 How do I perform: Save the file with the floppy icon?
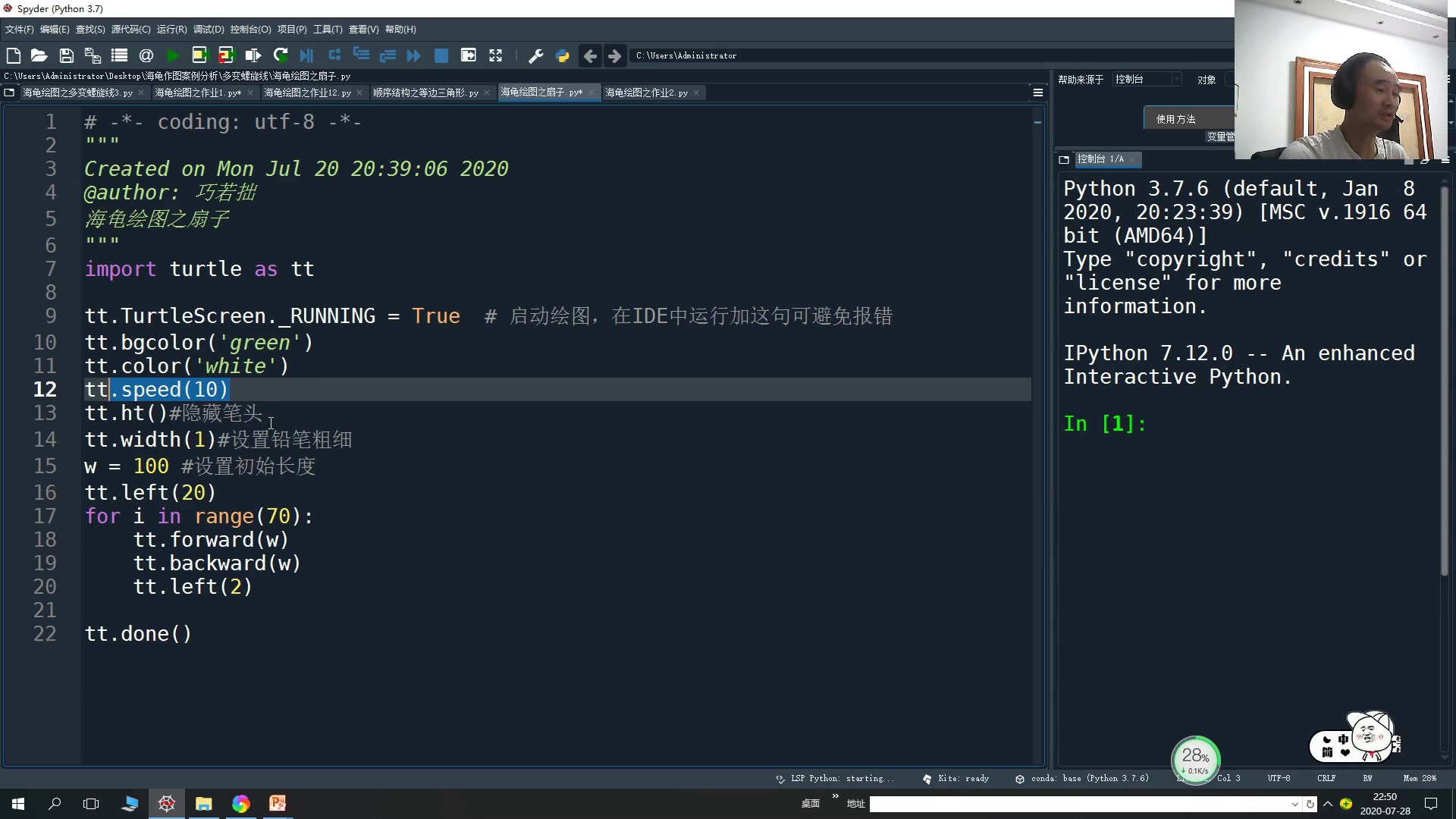(66, 55)
